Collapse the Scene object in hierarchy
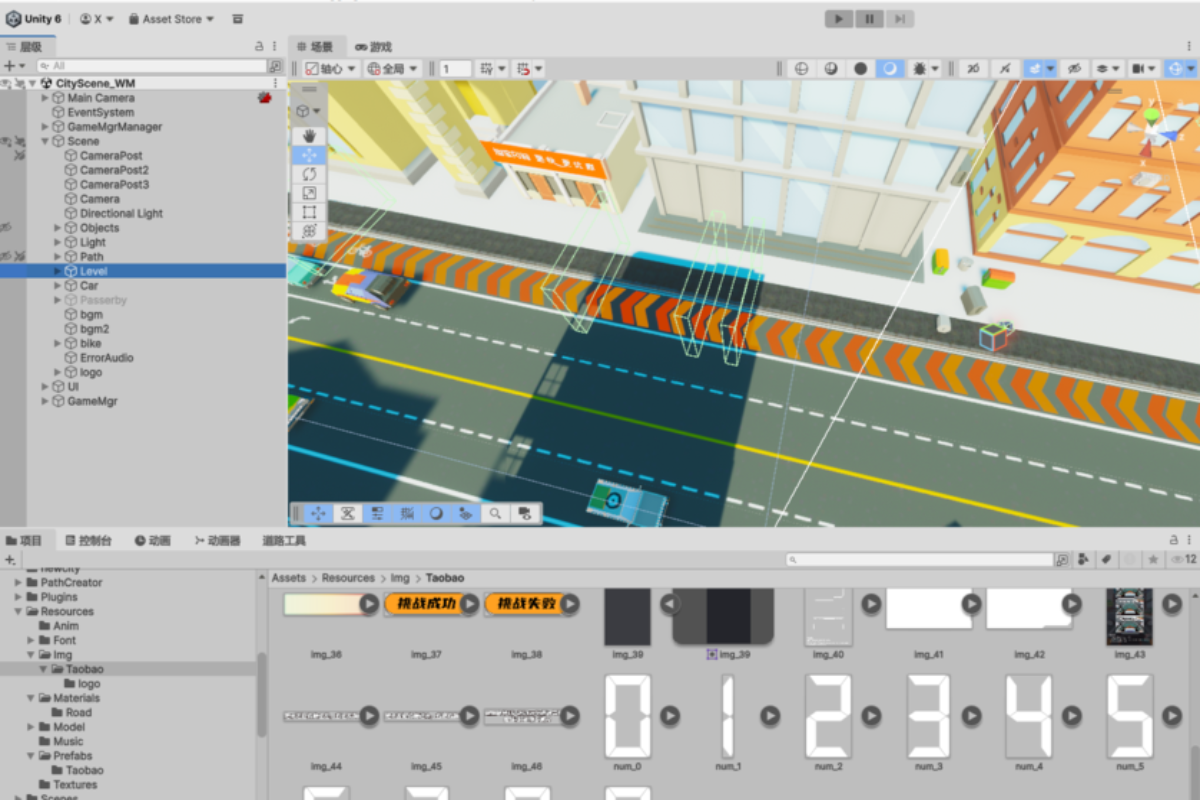 click(45, 141)
